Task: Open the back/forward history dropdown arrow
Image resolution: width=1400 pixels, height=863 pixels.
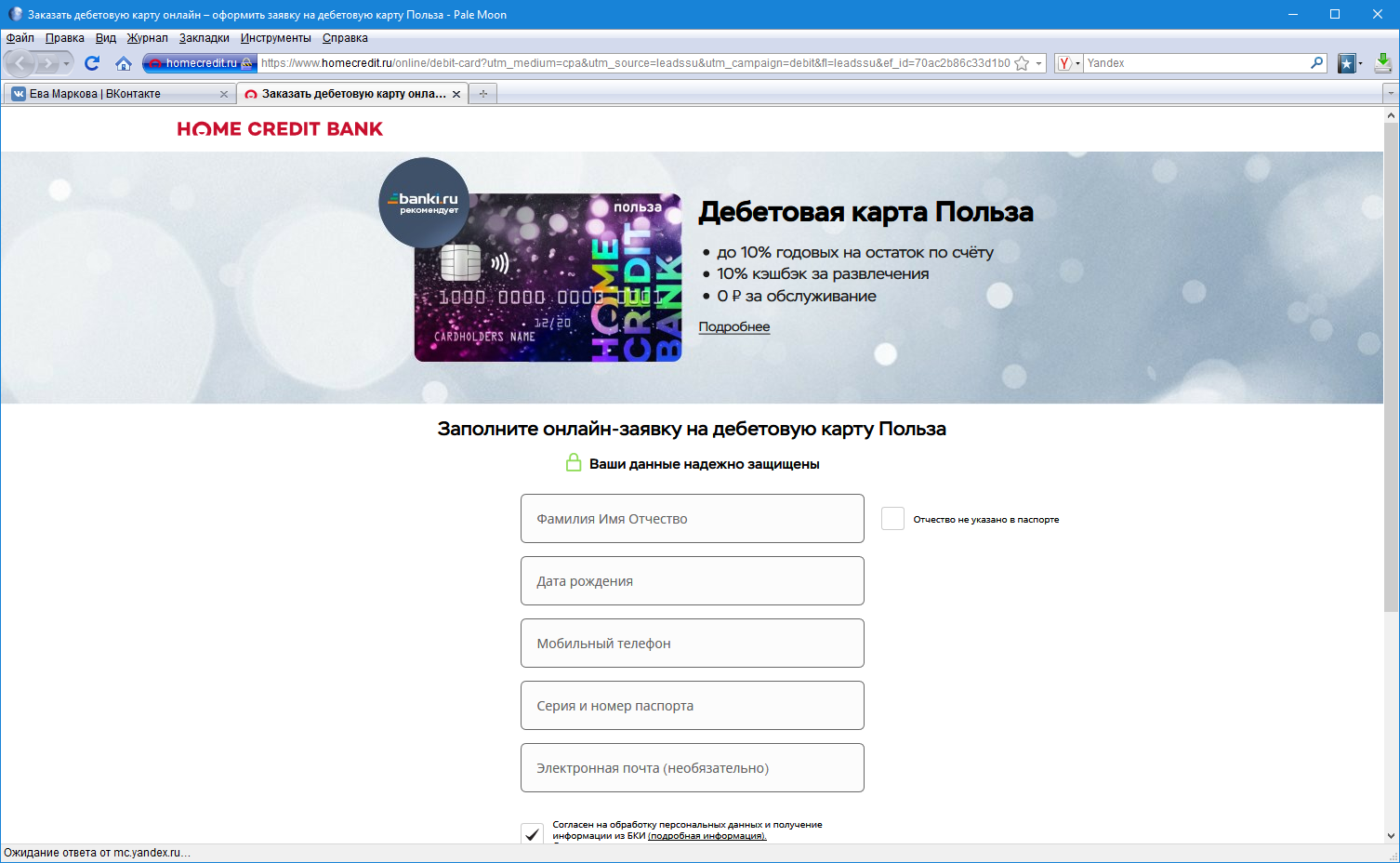Action: (x=67, y=63)
